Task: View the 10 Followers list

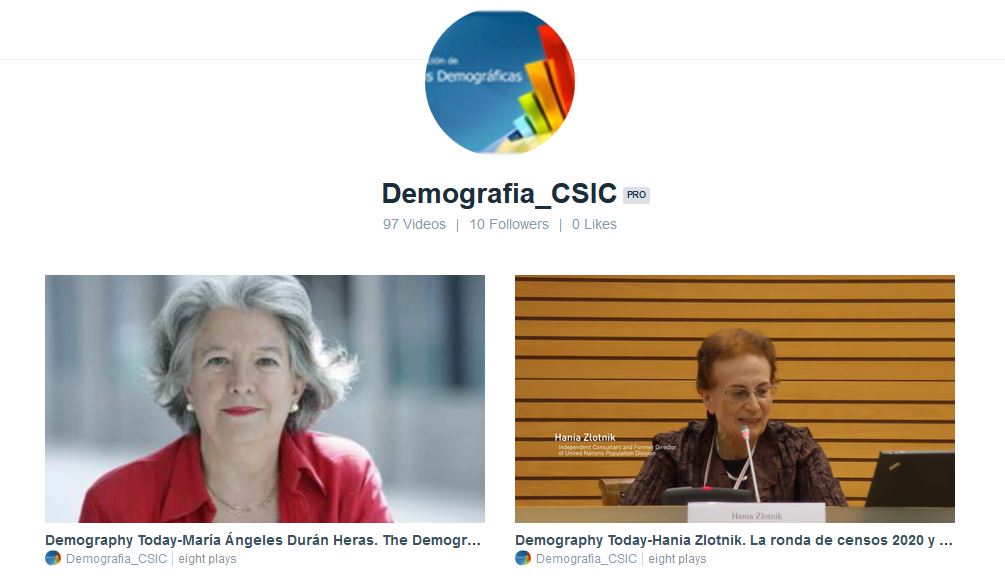Action: [509, 224]
